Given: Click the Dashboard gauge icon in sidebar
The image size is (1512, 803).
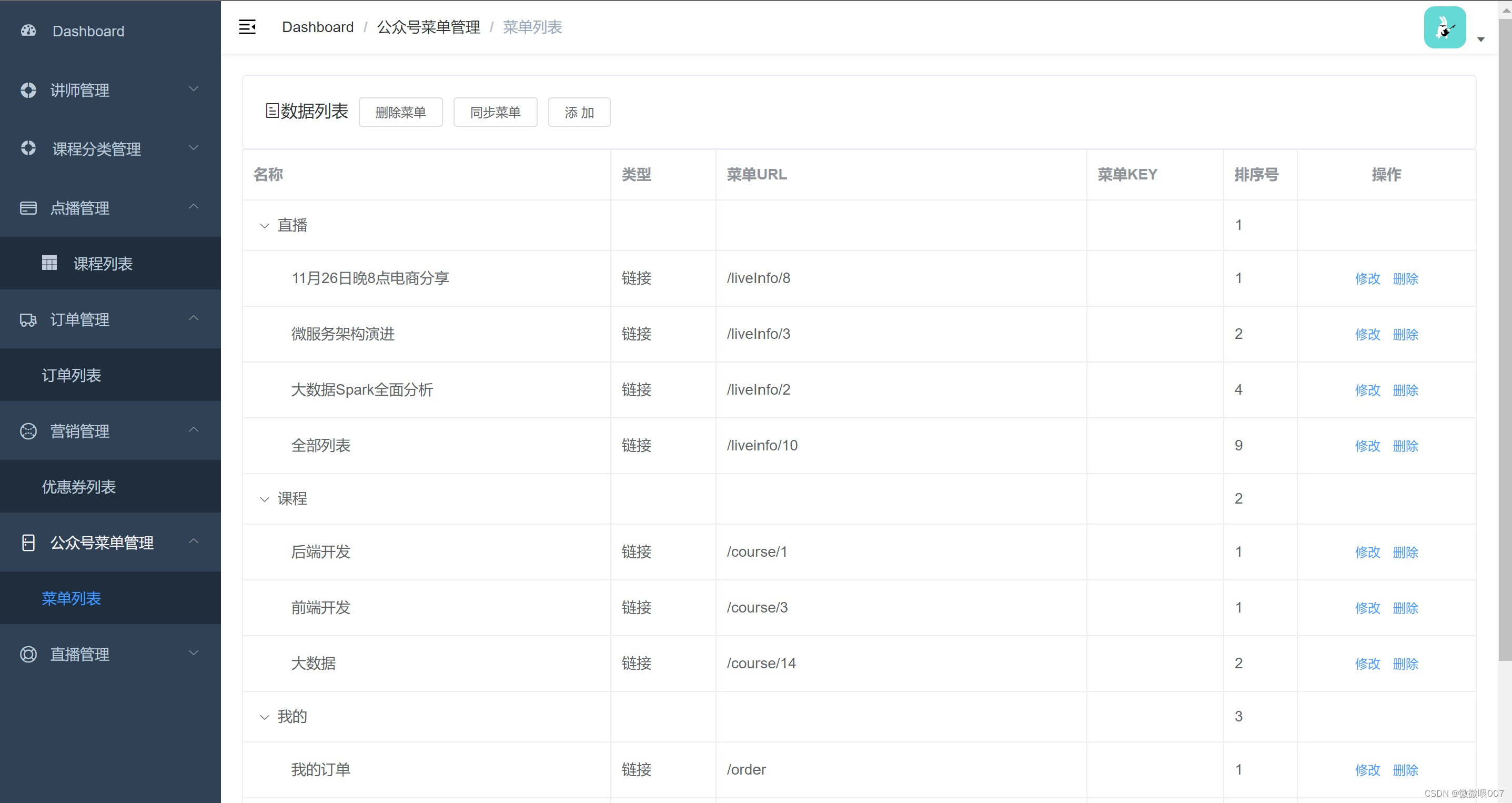Looking at the screenshot, I should (28, 31).
